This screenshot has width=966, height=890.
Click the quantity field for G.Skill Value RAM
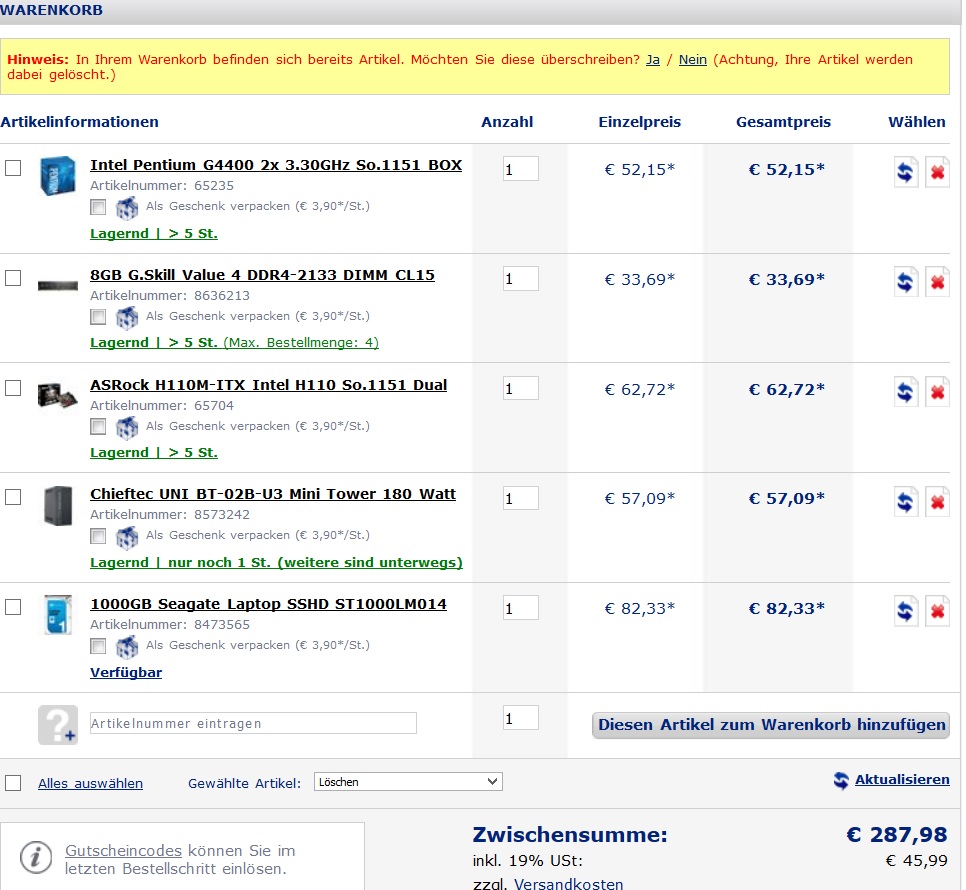[521, 278]
